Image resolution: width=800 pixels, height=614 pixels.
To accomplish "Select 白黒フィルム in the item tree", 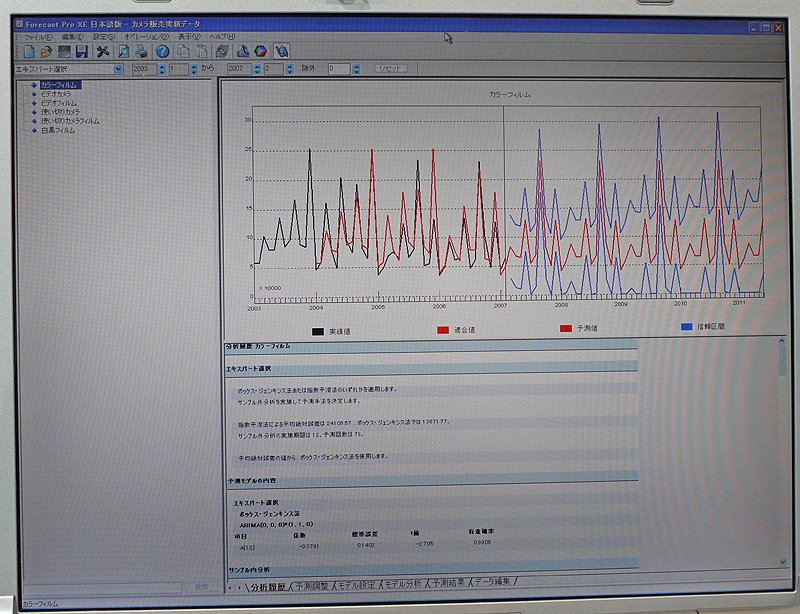I will (x=58, y=131).
